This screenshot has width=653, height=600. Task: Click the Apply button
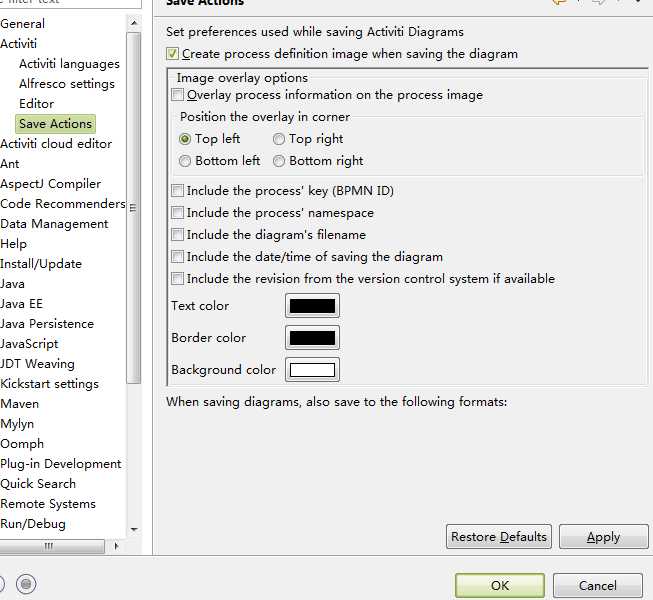point(603,537)
